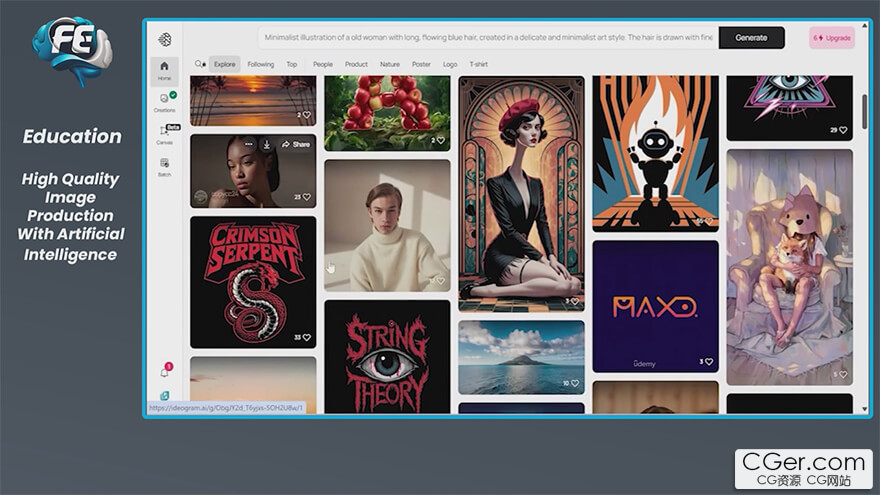880x495 pixels.
Task: Open the Batch generation tool
Action: pyautogui.click(x=164, y=167)
